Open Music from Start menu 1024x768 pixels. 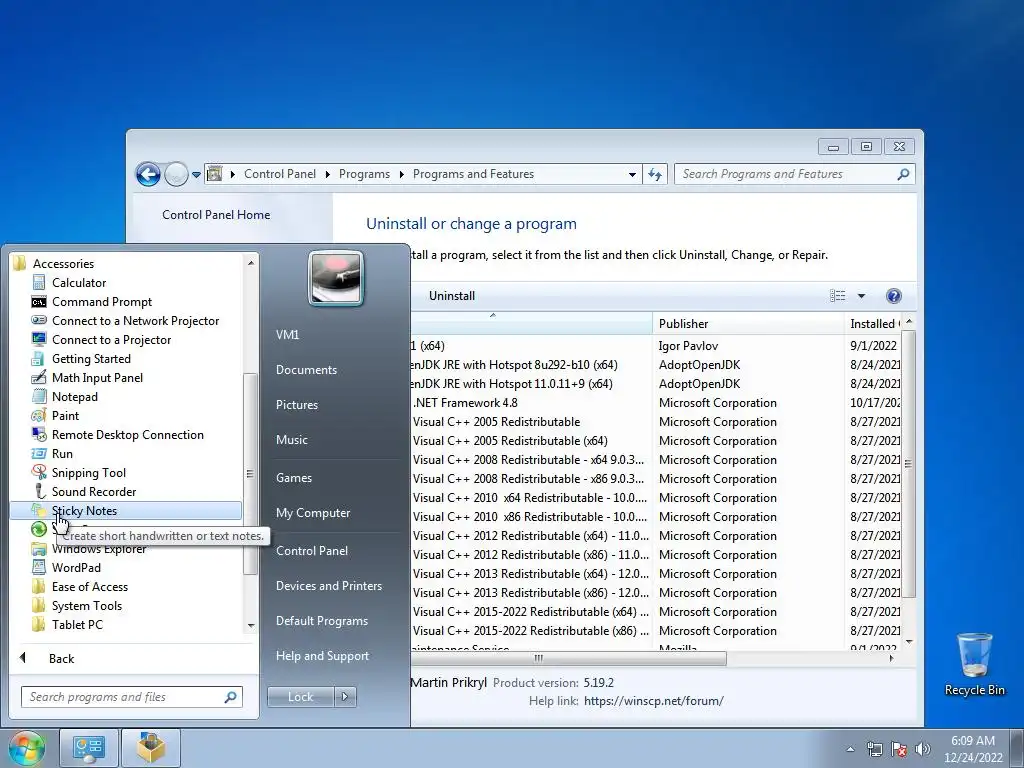point(291,440)
